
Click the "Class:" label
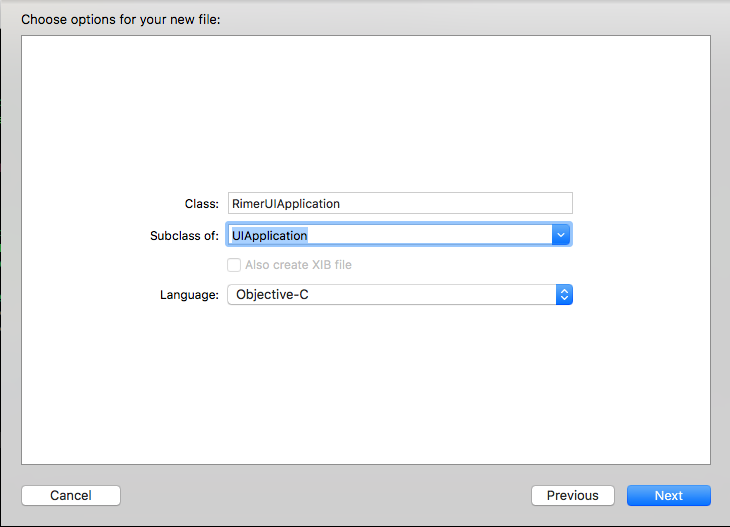[x=202, y=204]
